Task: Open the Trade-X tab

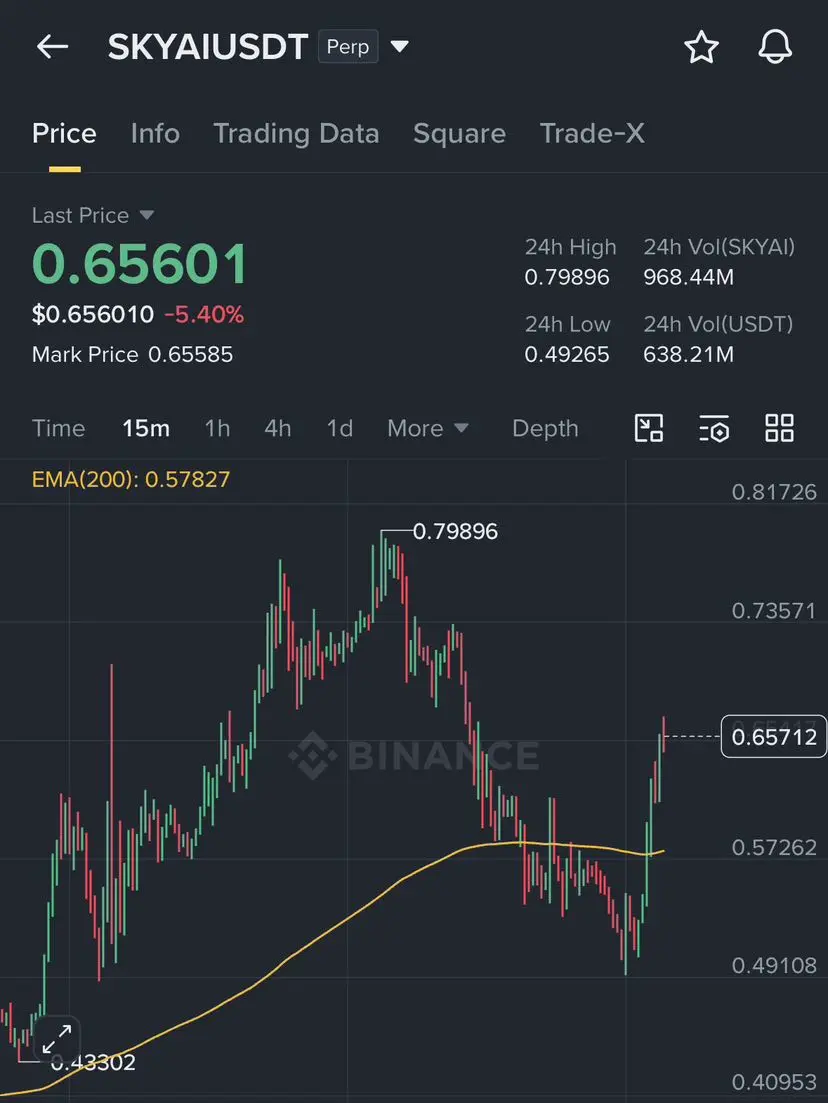Action: coord(592,134)
